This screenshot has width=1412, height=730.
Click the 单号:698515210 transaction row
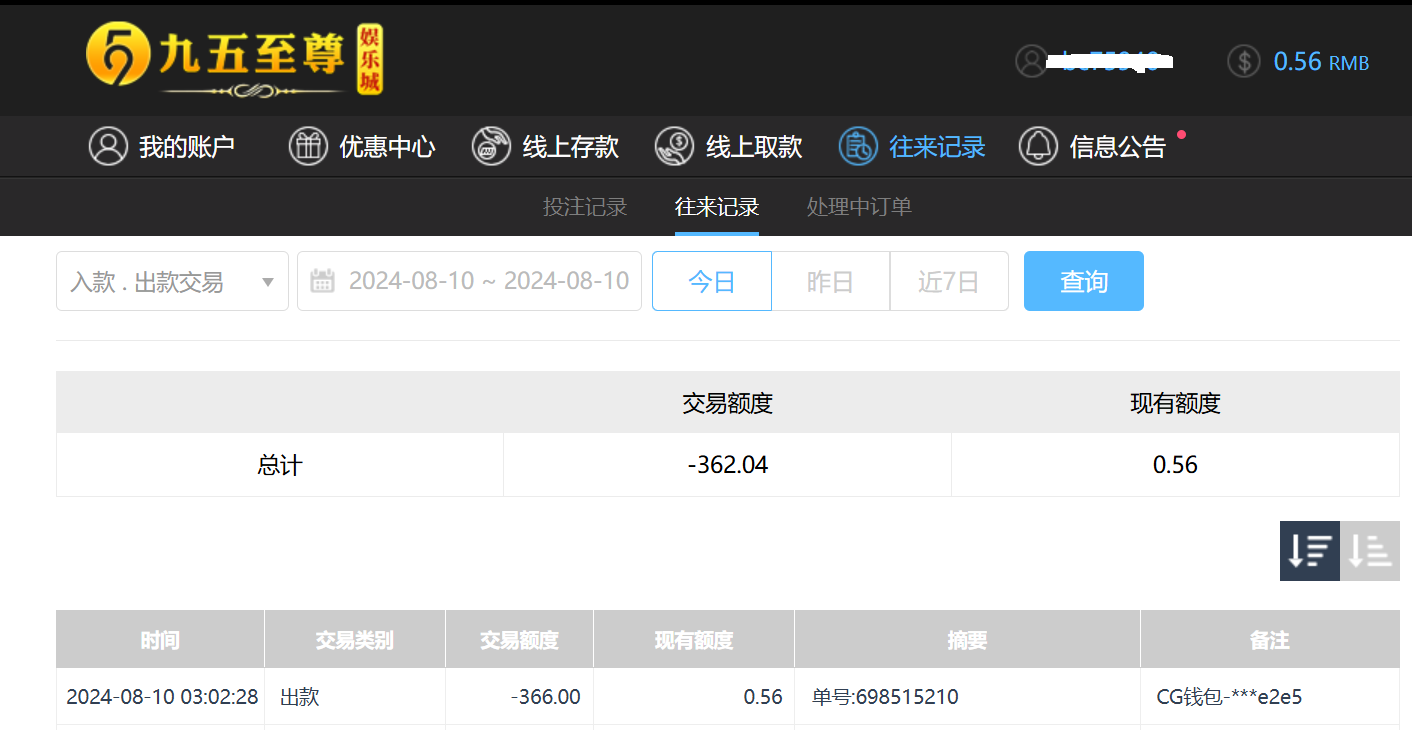click(x=885, y=697)
